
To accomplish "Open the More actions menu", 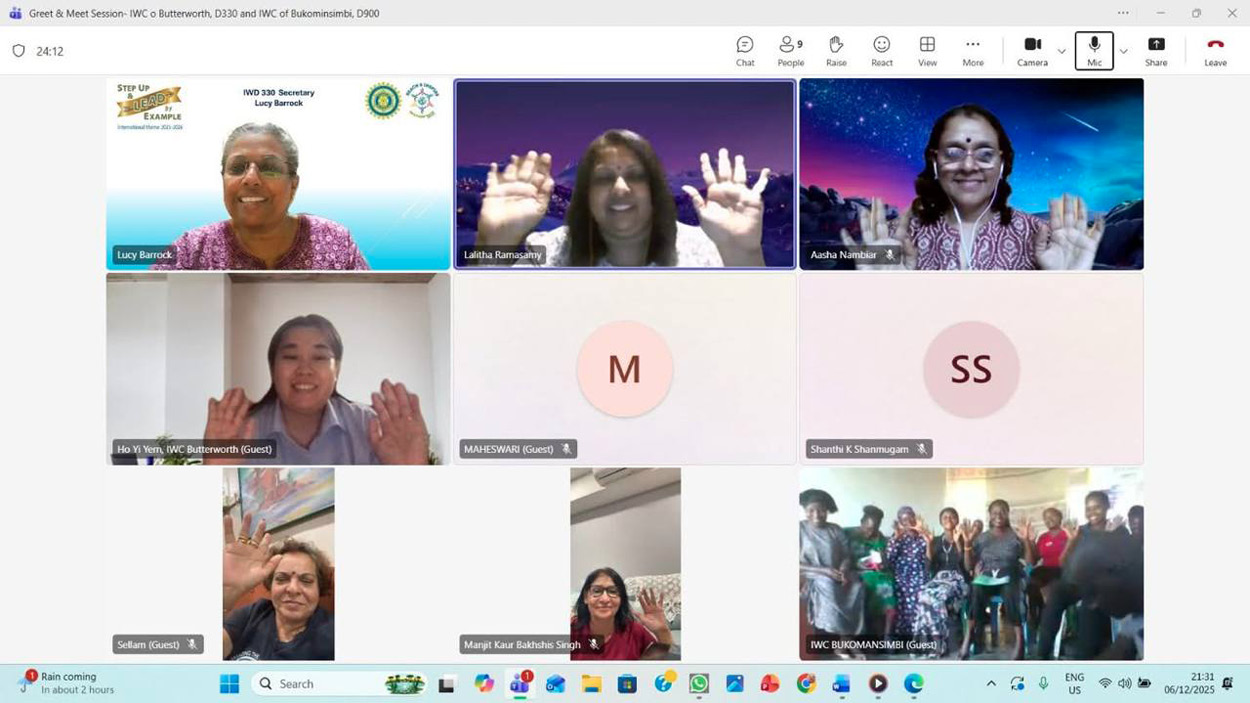I will coord(972,51).
